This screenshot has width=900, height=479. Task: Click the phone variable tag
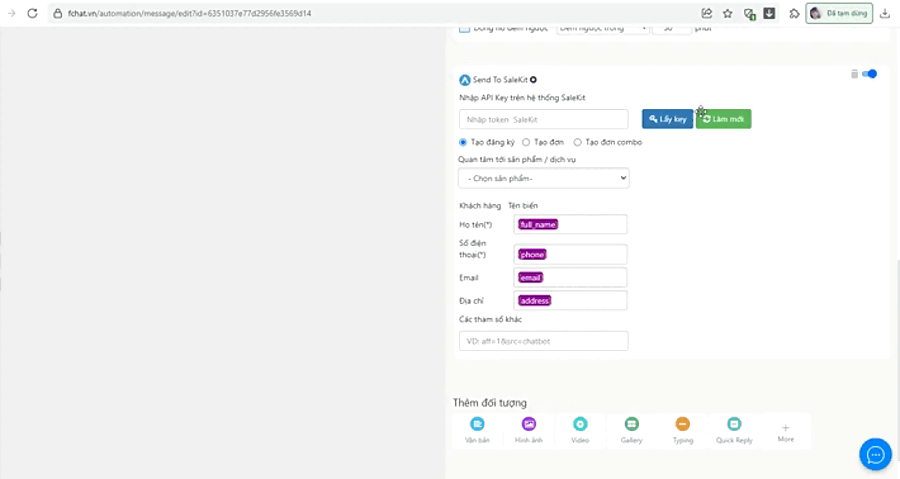click(532, 254)
